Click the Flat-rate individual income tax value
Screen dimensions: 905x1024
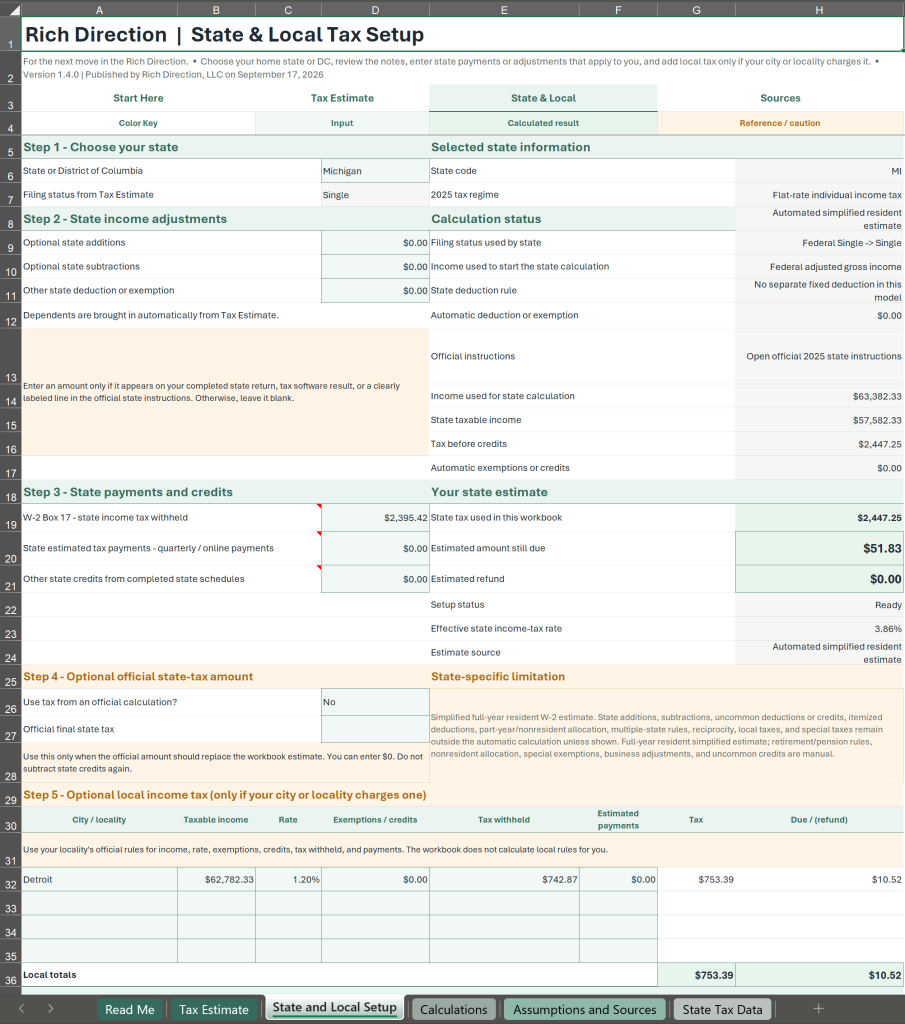tap(819, 195)
